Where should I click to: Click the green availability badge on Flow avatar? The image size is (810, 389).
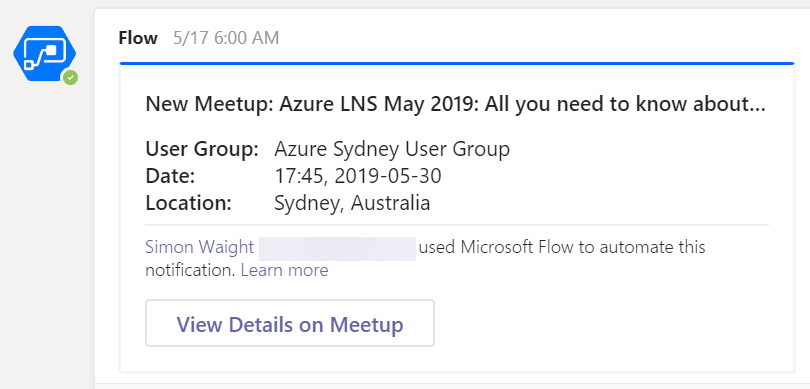click(70, 78)
